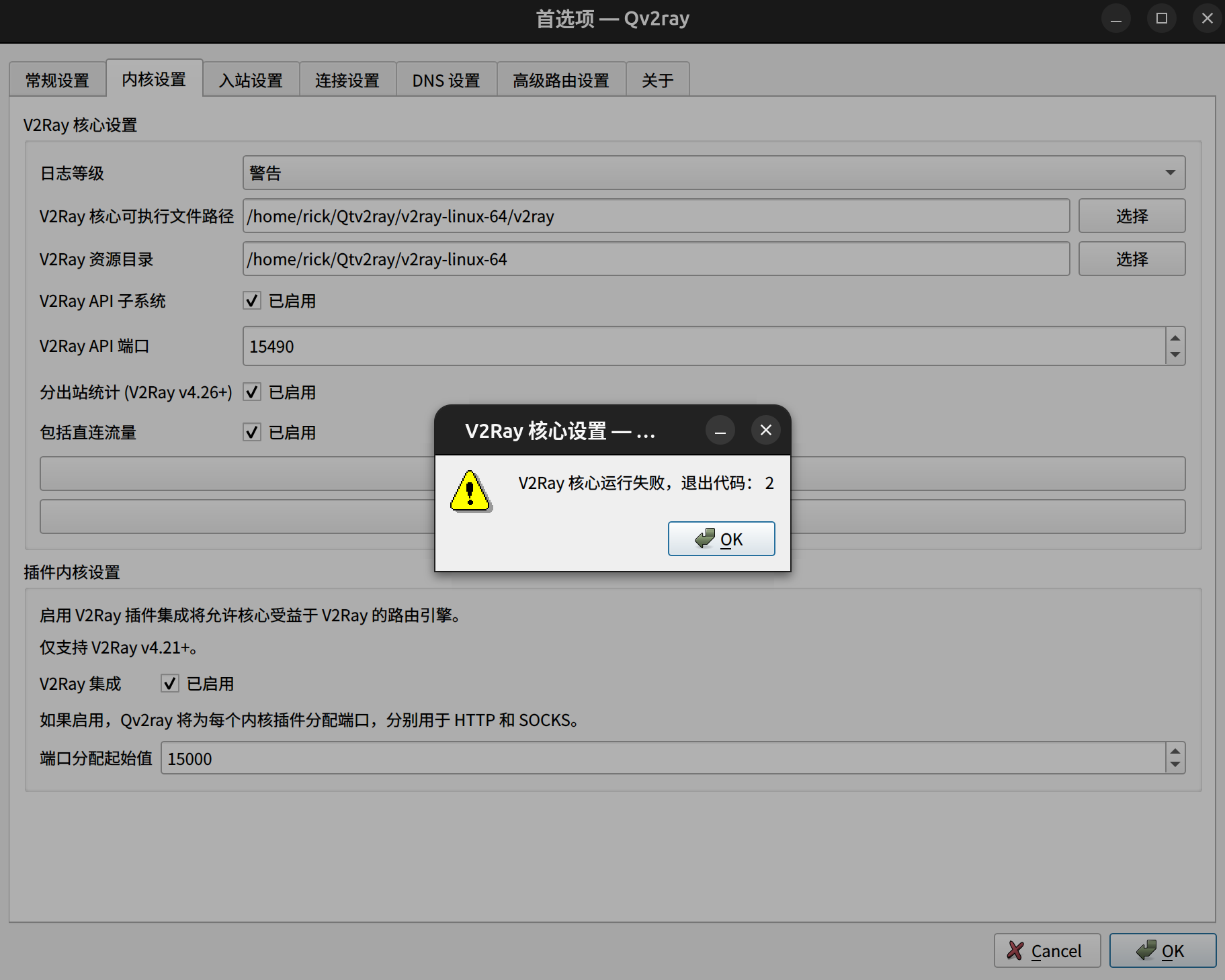The height and width of the screenshot is (980, 1225).
Task: Click the first wide empty button under 包括直连流量
Action: [612, 474]
